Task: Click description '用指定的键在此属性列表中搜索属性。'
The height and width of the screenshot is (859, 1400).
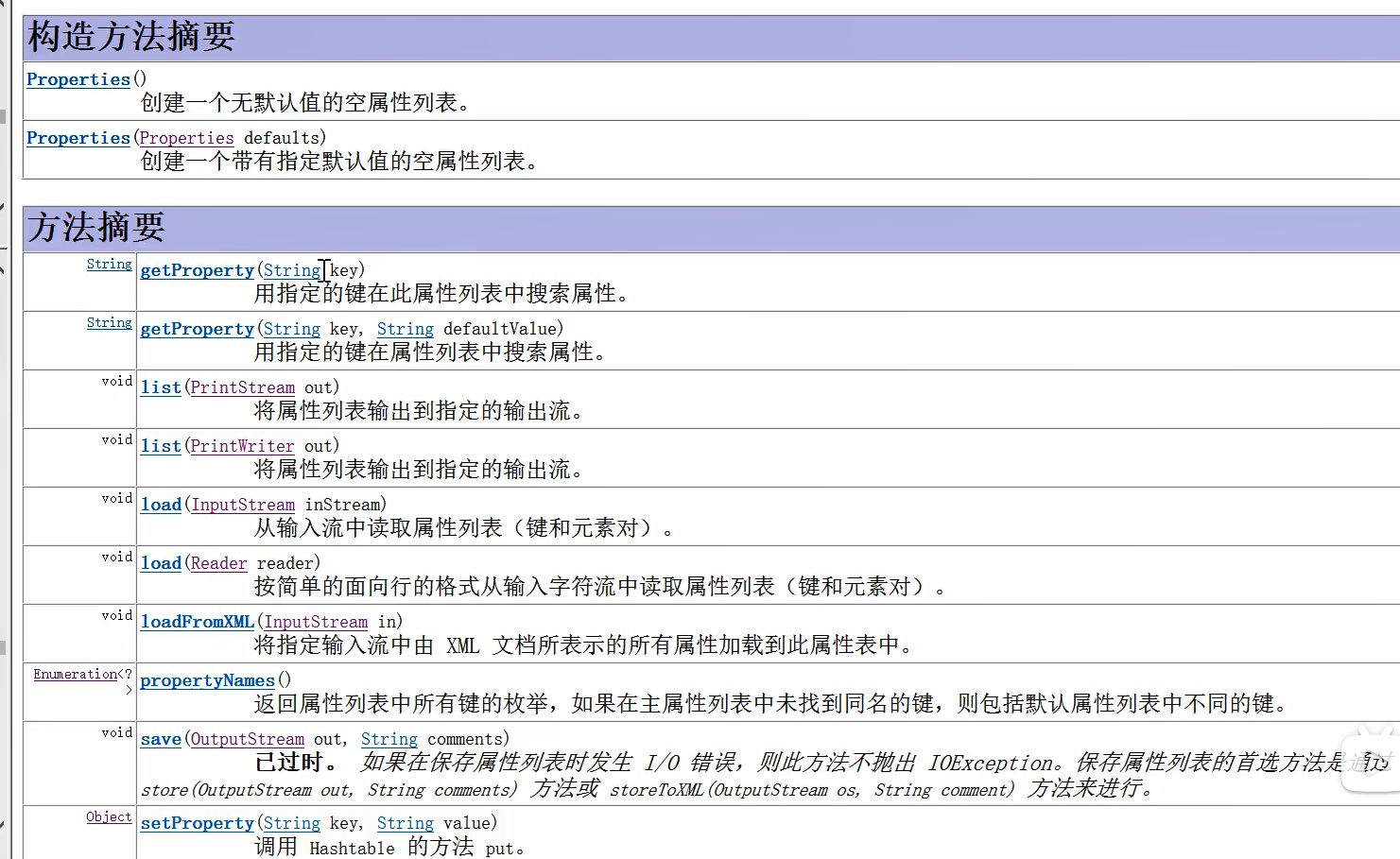Action: coord(442,294)
